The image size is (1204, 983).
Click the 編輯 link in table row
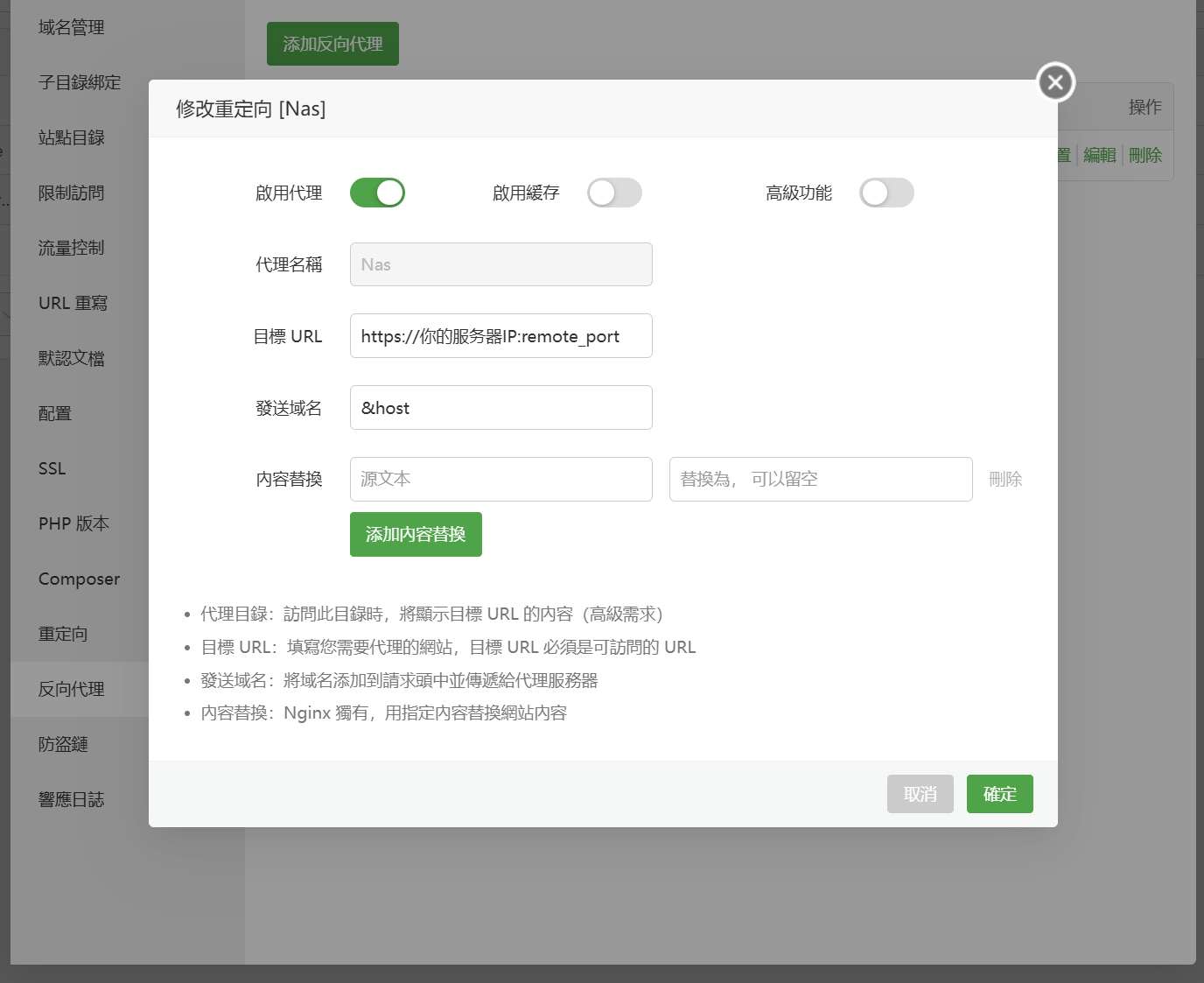(1099, 155)
